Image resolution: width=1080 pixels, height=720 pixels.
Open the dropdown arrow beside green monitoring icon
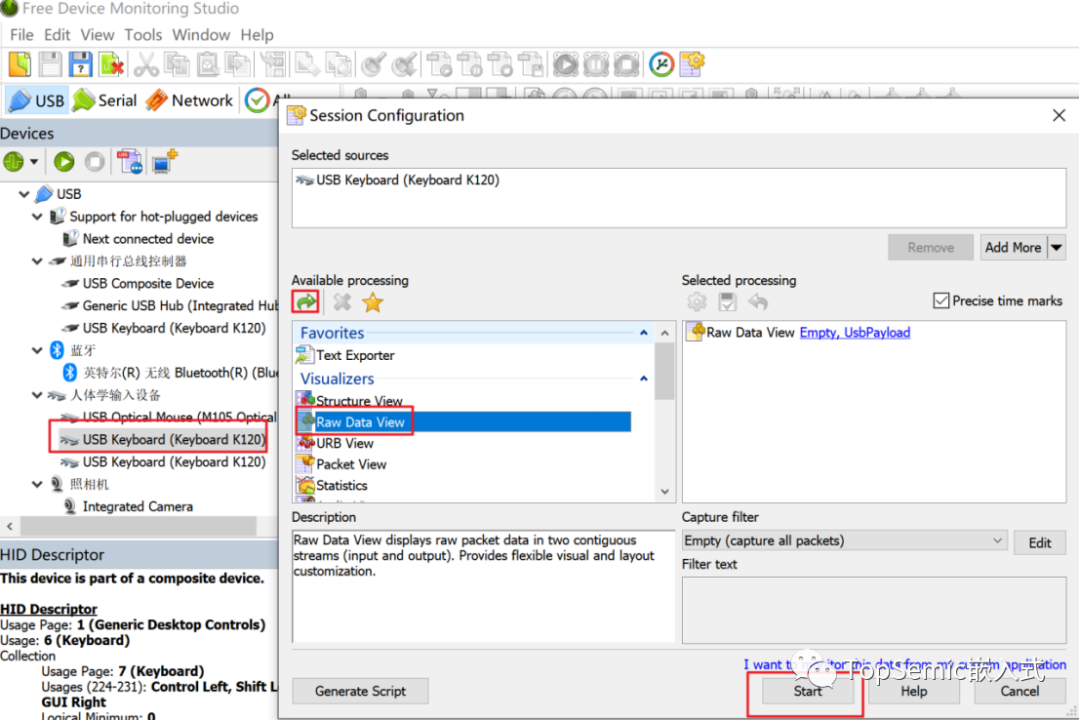[x=34, y=162]
